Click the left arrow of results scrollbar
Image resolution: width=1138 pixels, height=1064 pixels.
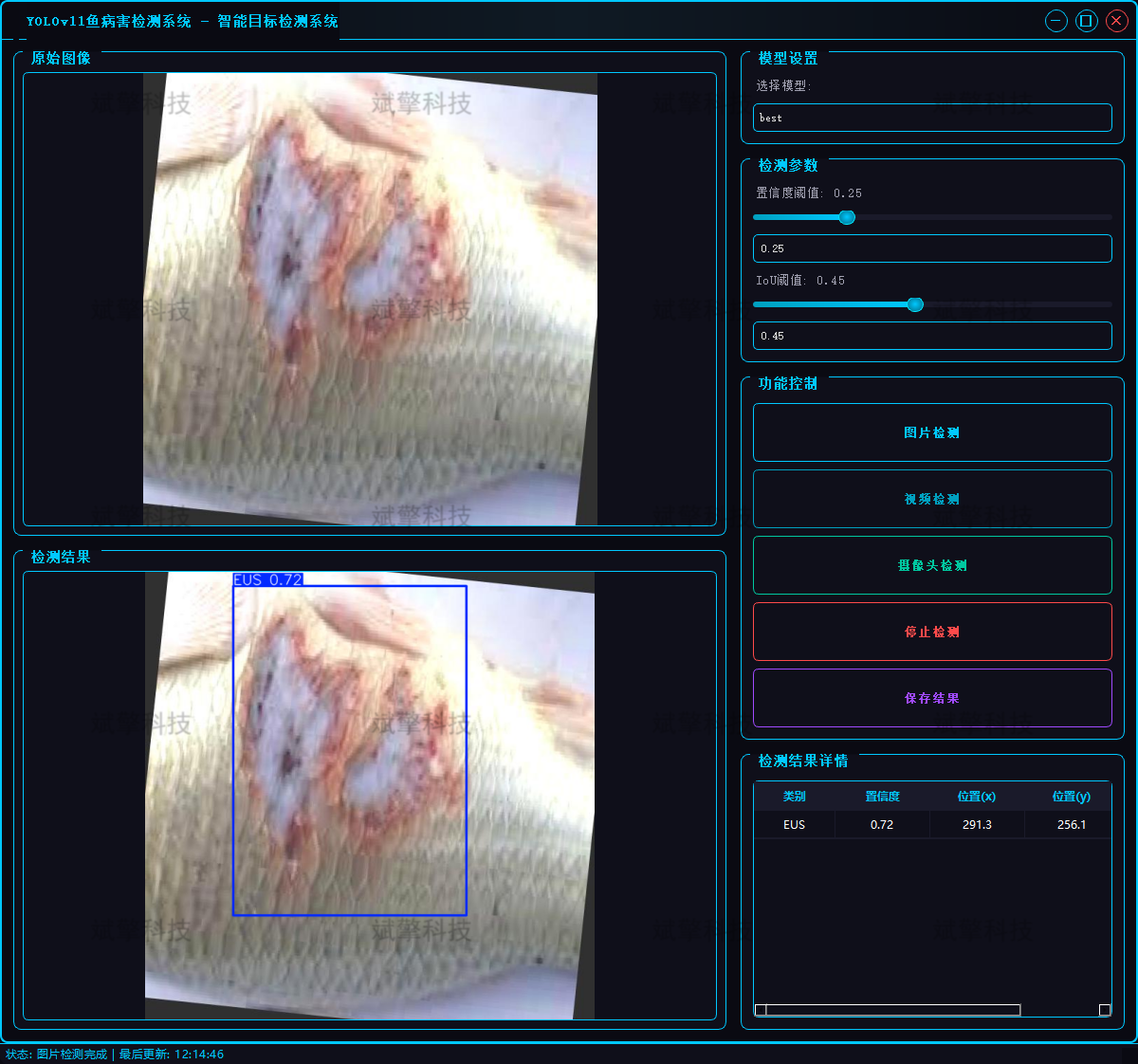point(761,1010)
